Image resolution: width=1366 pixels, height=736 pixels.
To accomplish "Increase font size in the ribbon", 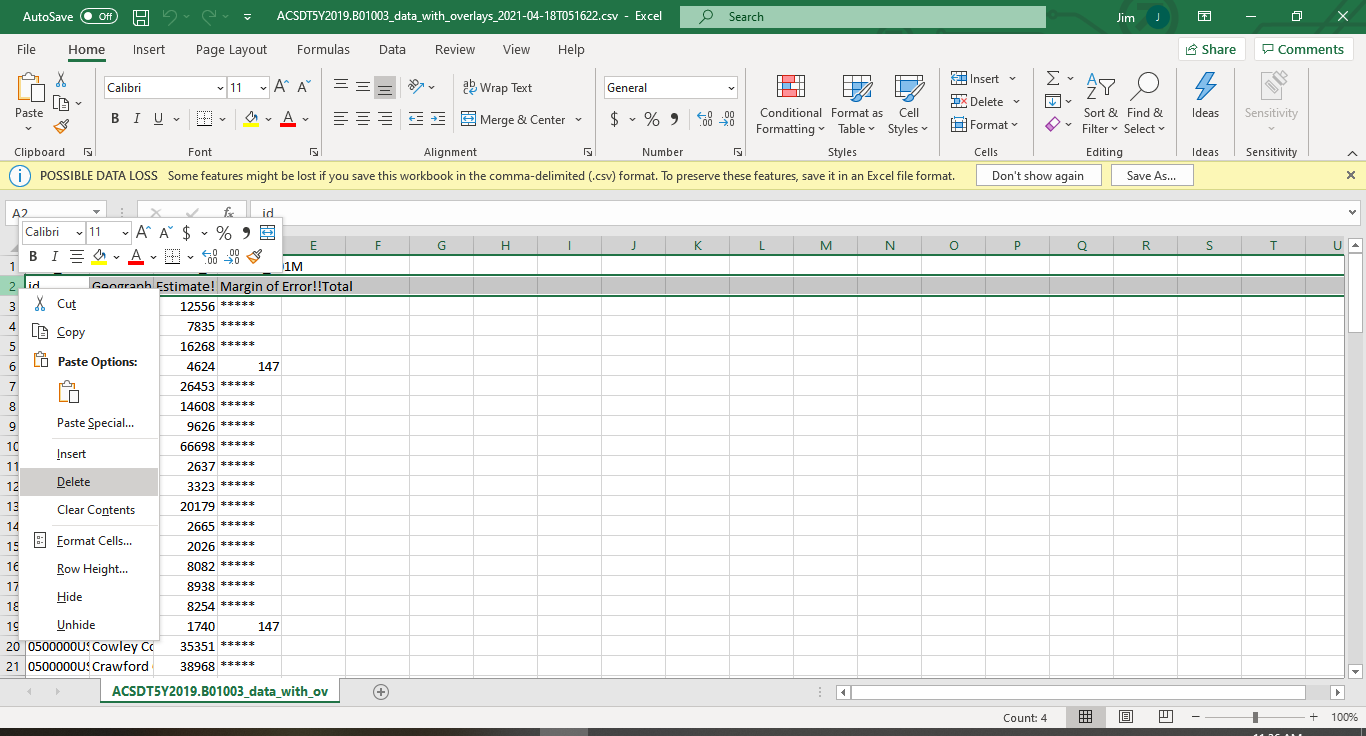I will pyautogui.click(x=281, y=88).
